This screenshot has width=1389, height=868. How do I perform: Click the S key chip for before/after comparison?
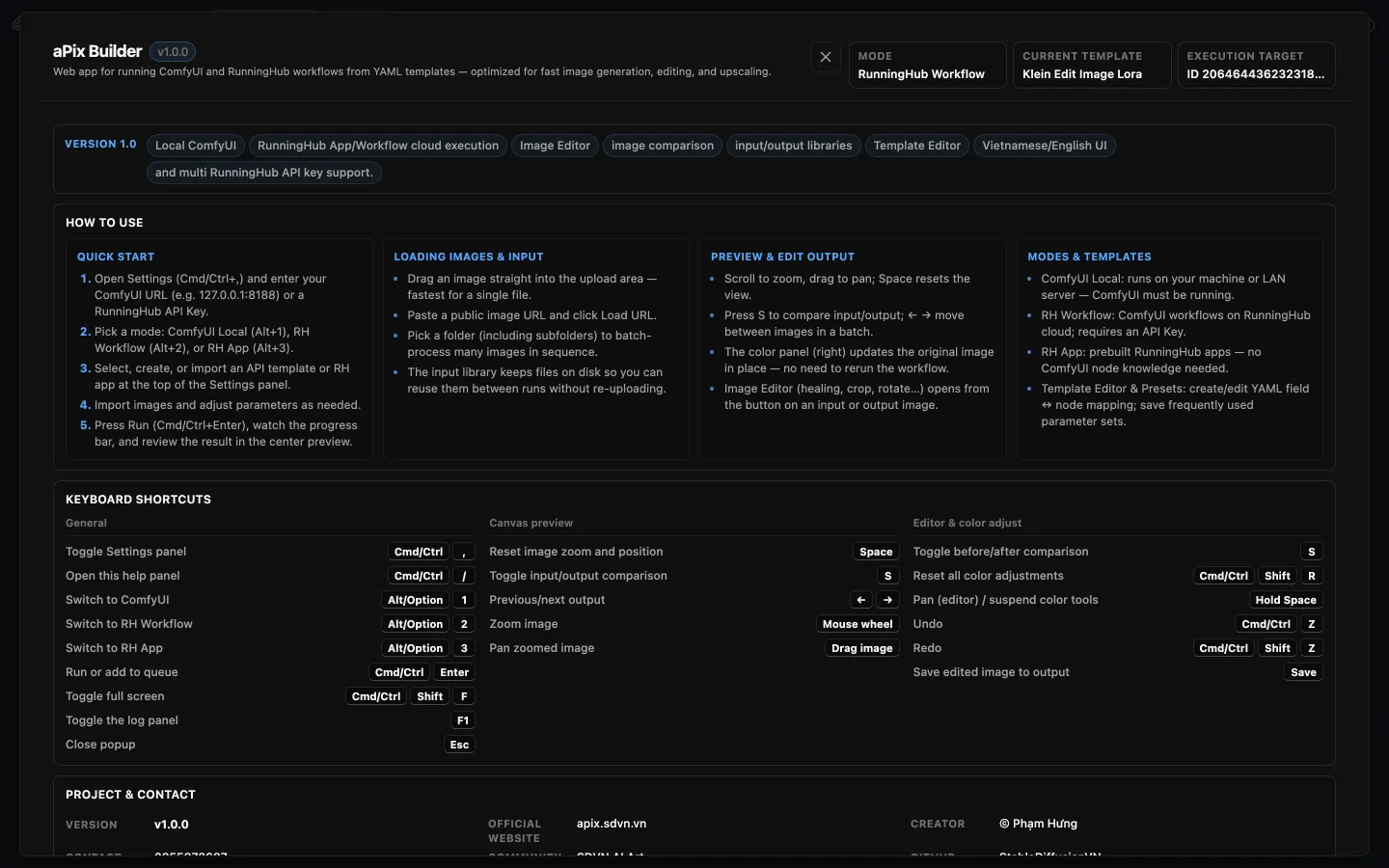click(x=1311, y=552)
